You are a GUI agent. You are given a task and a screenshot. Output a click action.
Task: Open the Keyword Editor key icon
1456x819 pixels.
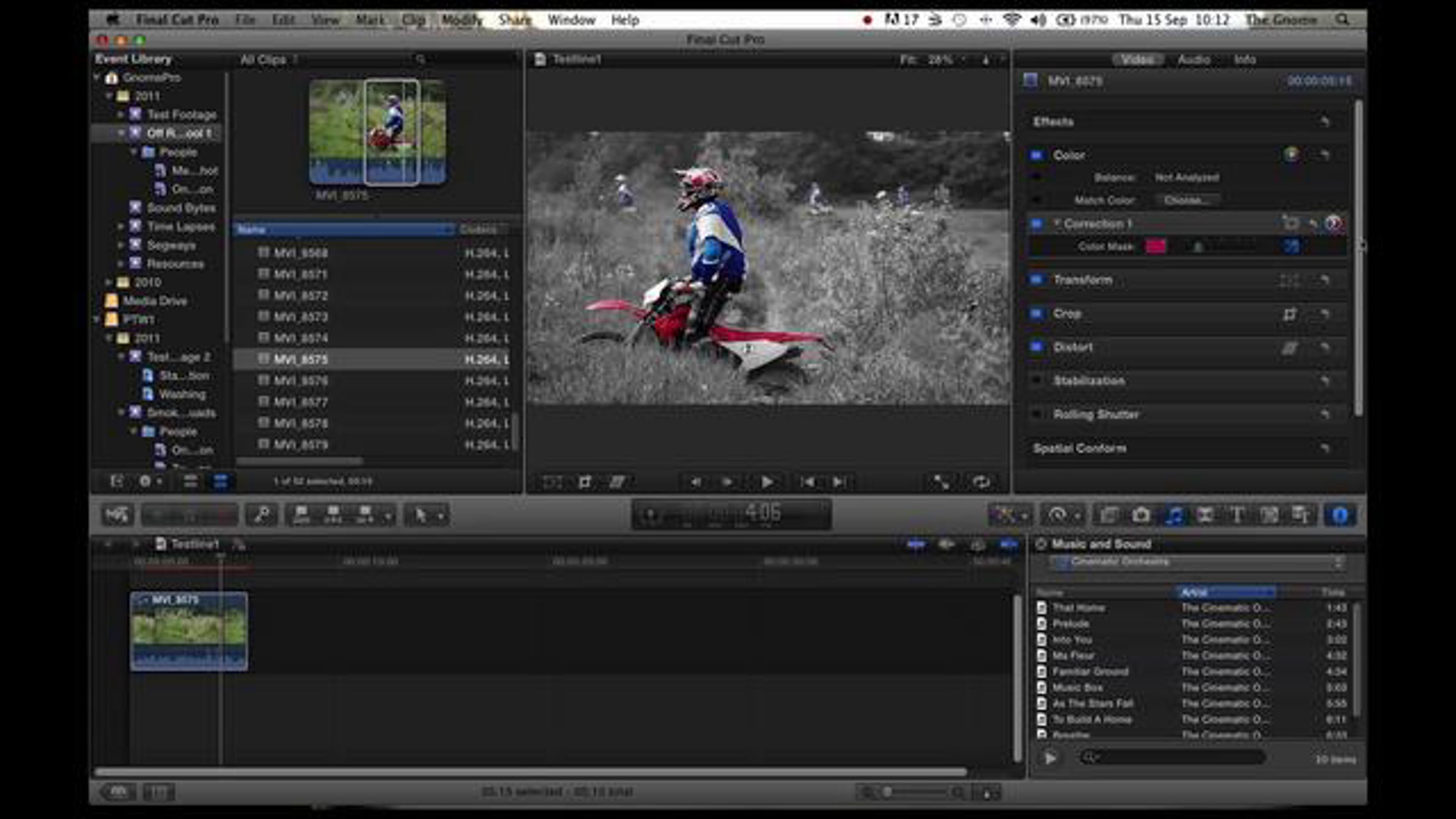pos(262,515)
